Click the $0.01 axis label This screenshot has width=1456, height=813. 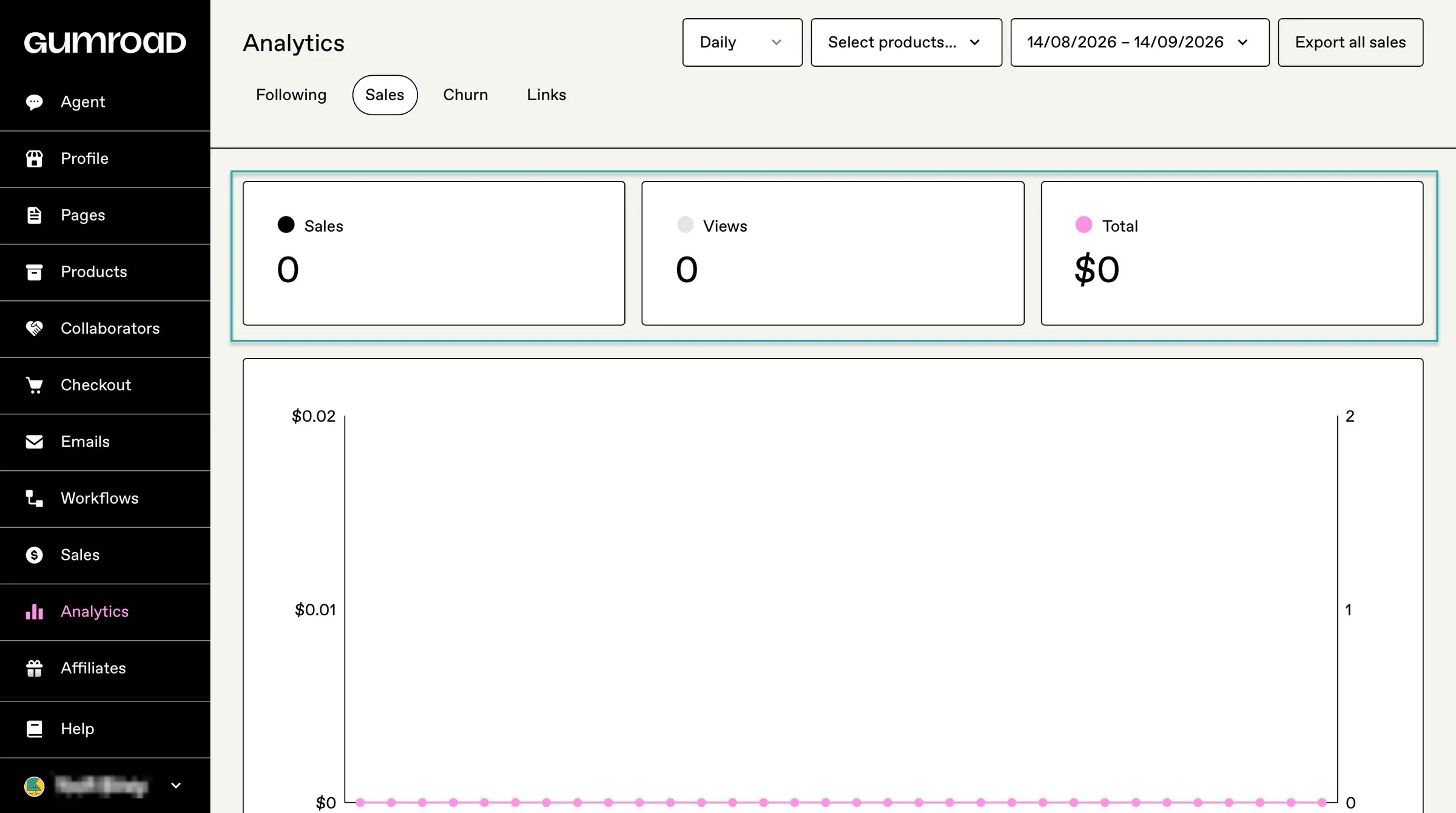pos(315,610)
